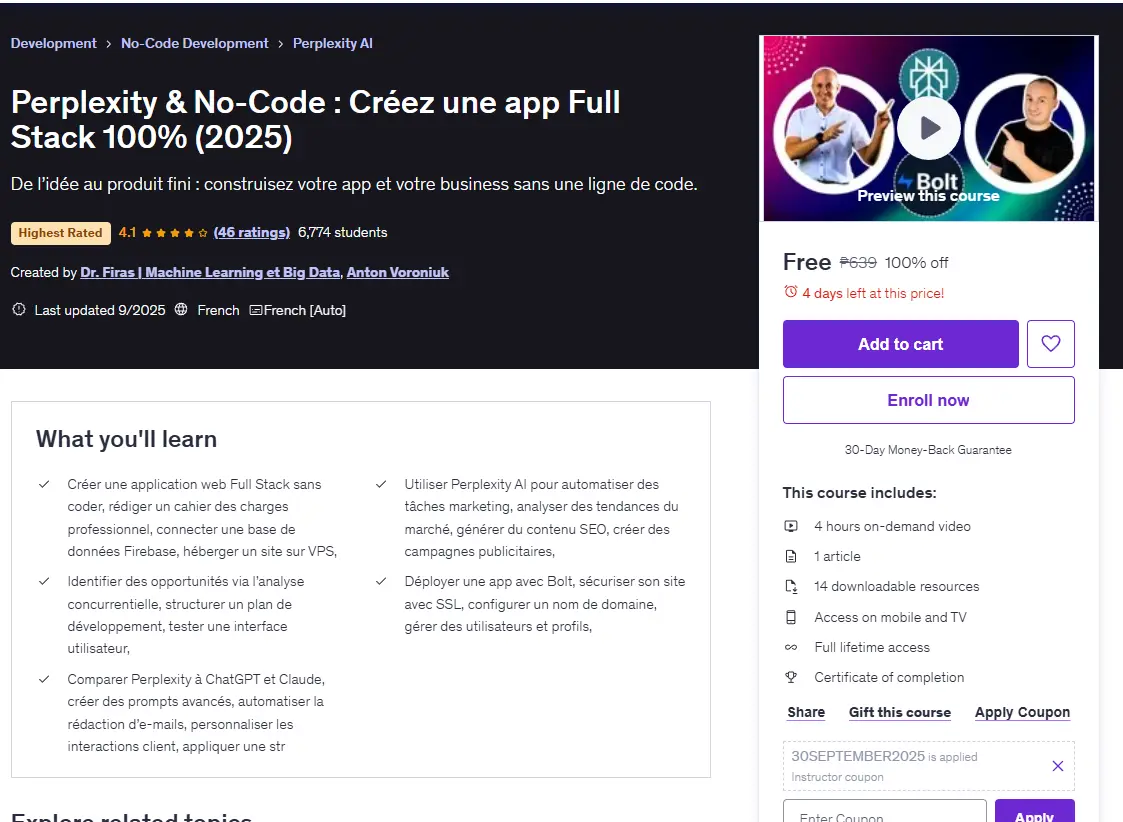Go to Perplexity AI topic breadcrumb

332,43
